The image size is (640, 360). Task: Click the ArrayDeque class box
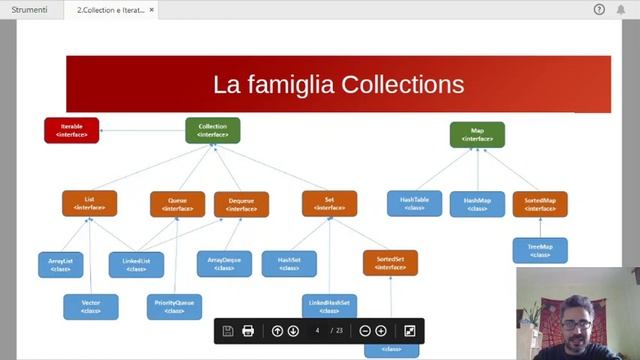[224, 264]
